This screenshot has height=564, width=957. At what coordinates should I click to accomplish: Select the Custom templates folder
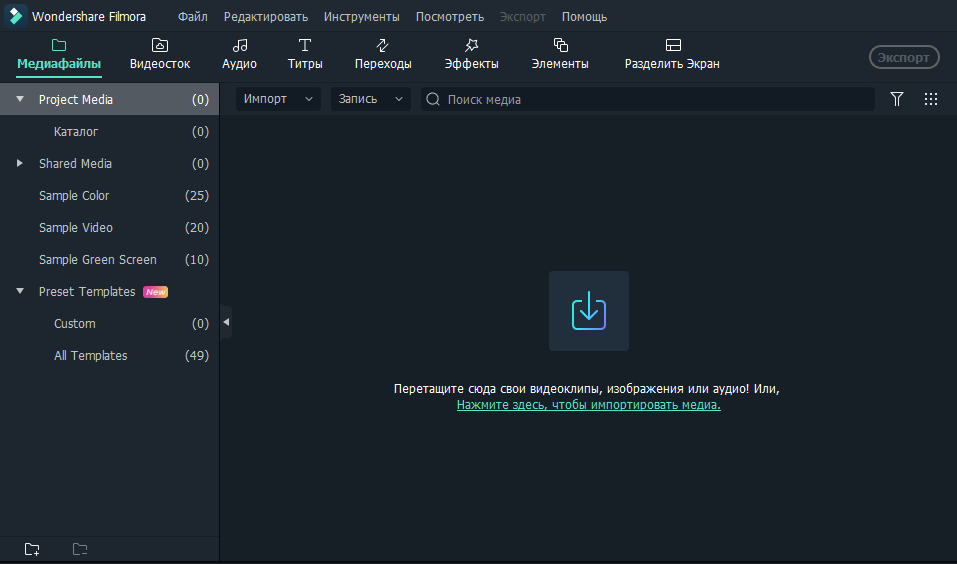coord(109,324)
